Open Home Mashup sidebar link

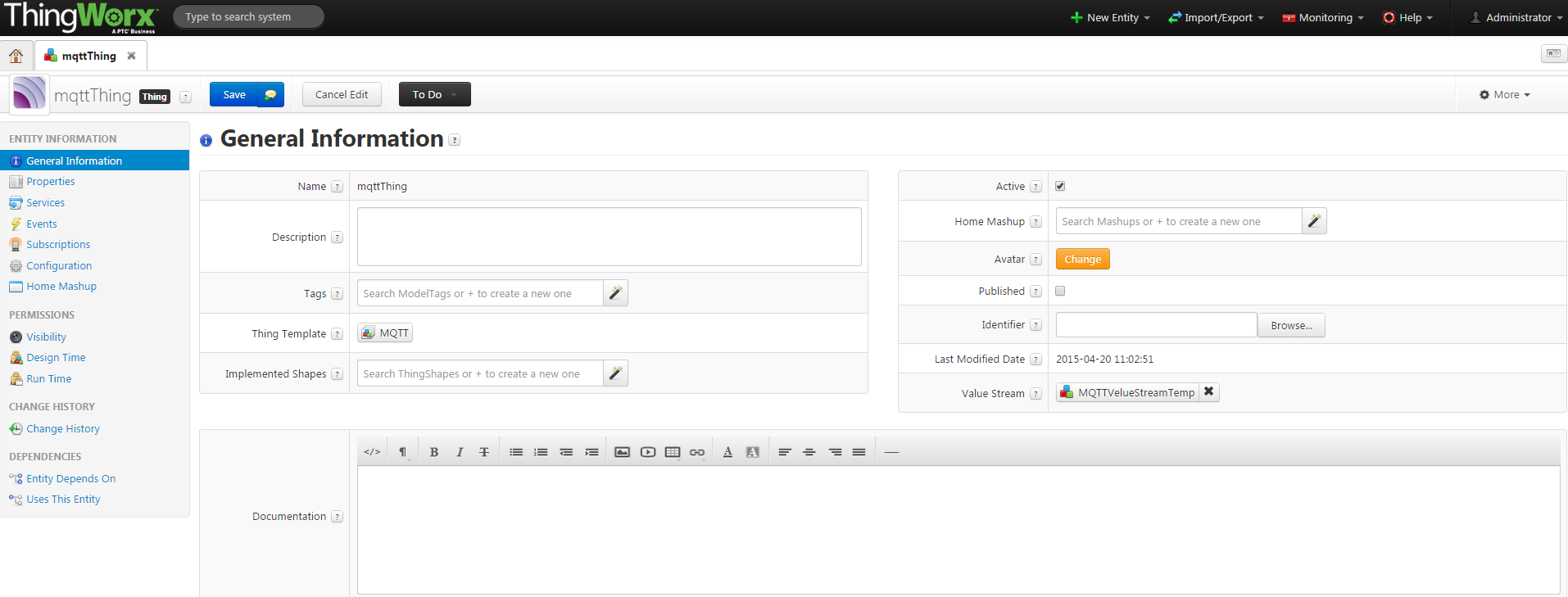point(61,287)
